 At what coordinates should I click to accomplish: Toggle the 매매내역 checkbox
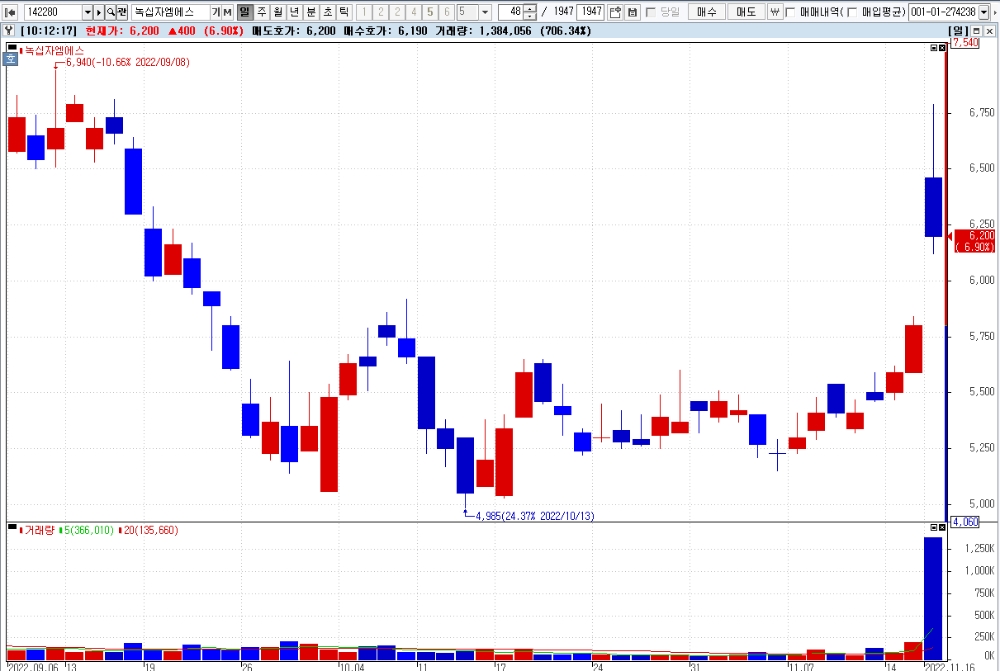tap(791, 12)
